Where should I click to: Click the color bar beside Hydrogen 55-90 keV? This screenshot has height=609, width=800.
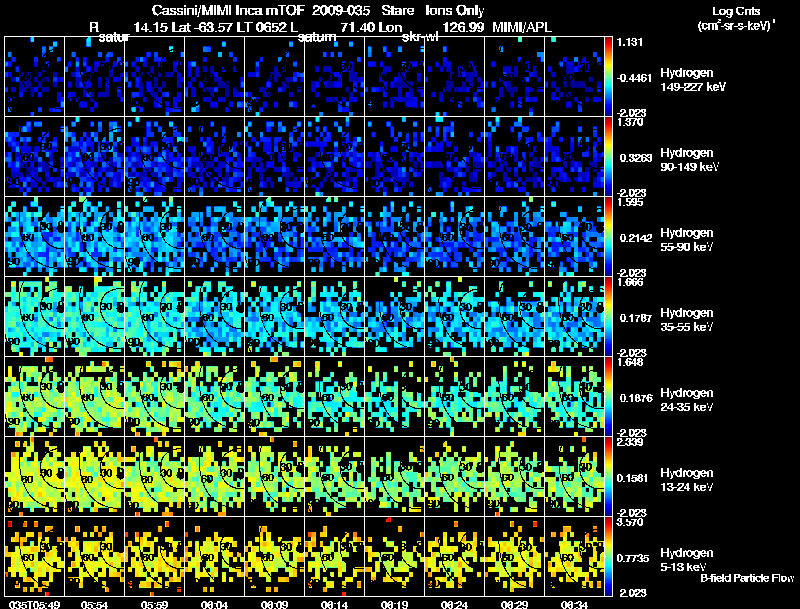tap(608, 236)
